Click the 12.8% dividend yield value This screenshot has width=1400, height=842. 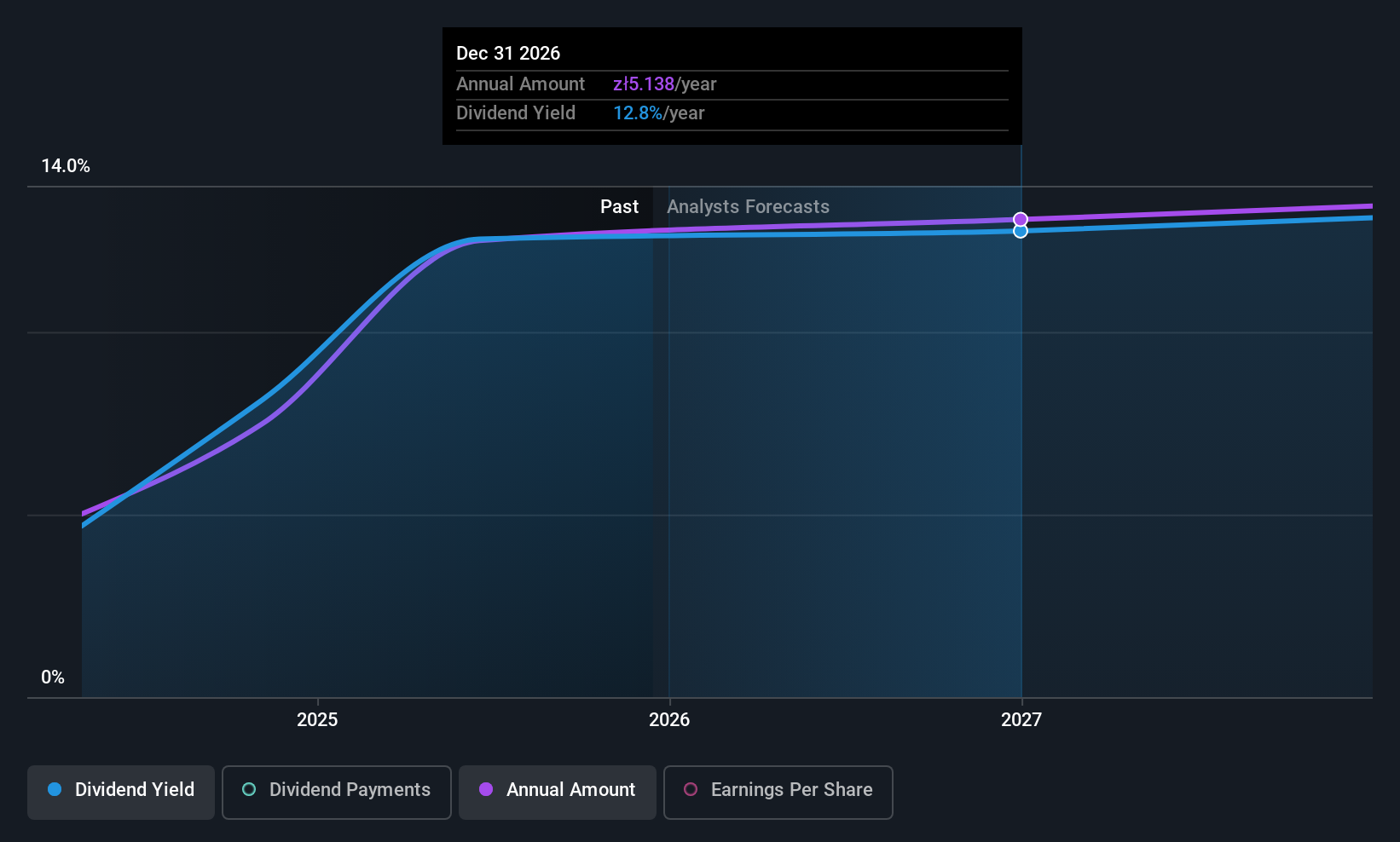639,112
